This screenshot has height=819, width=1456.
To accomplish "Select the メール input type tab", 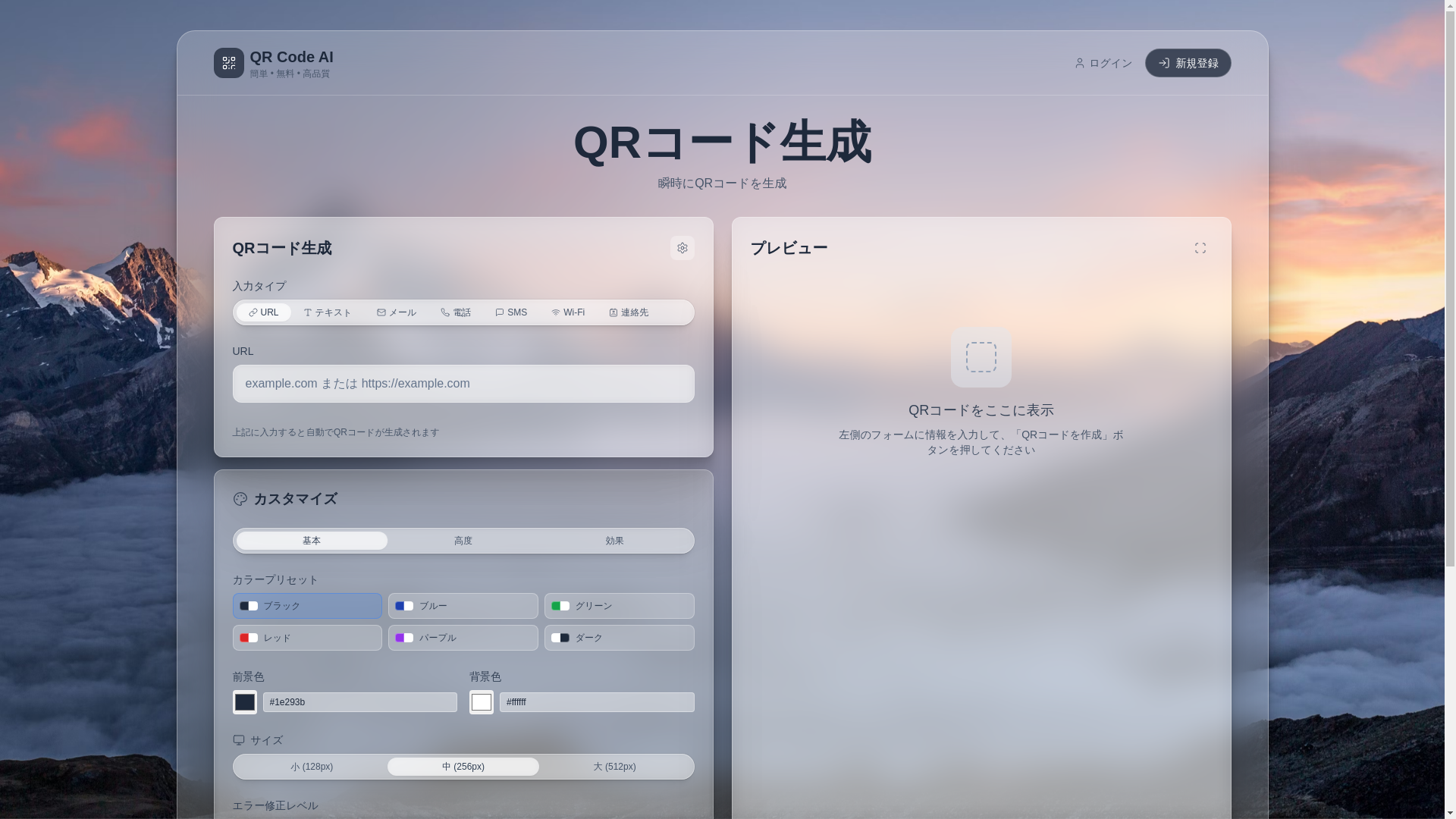I will tap(396, 312).
